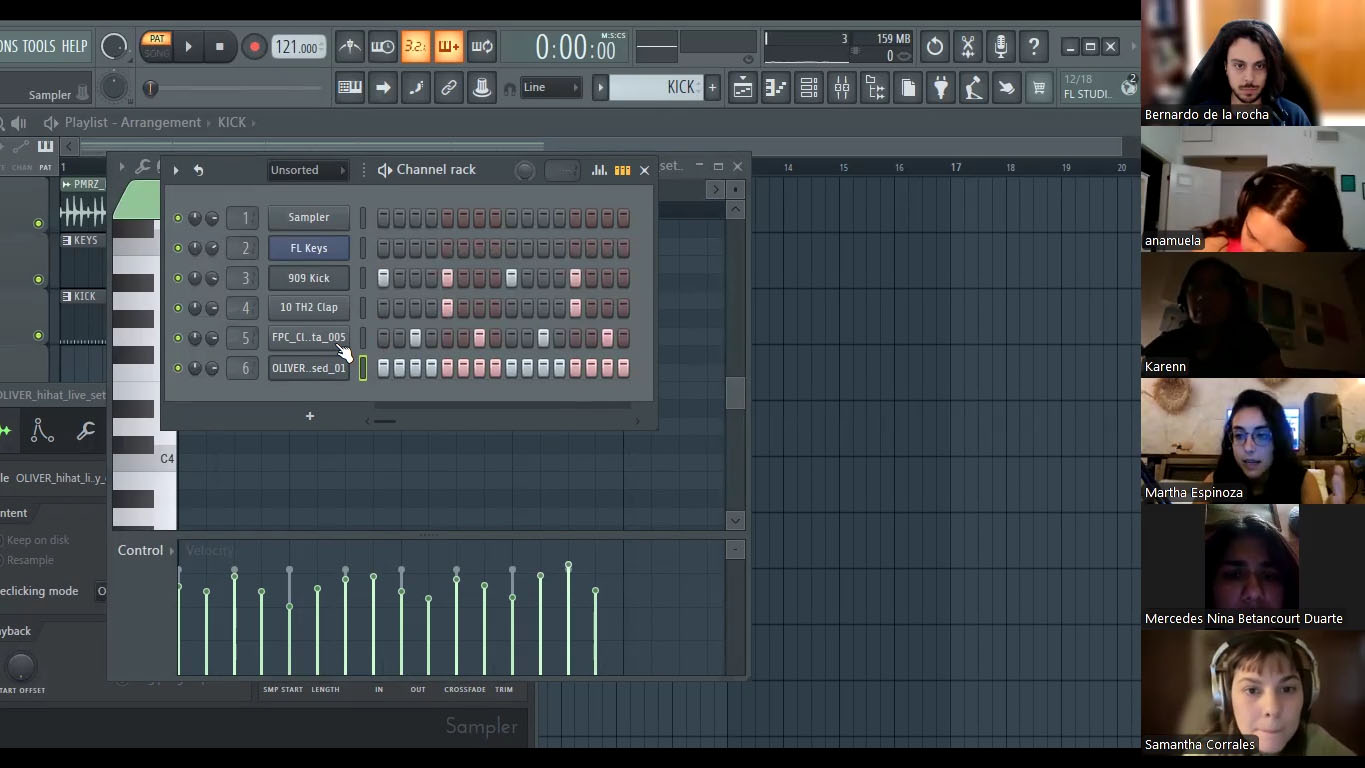Toggle first step of 10 TH2 Clap
The image size is (1365, 768).
pyautogui.click(x=383, y=308)
